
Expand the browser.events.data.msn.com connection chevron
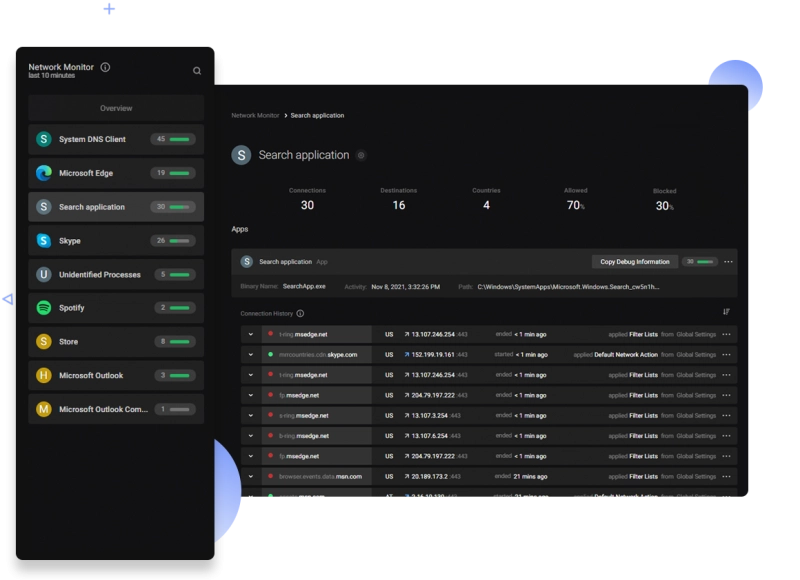coord(251,476)
